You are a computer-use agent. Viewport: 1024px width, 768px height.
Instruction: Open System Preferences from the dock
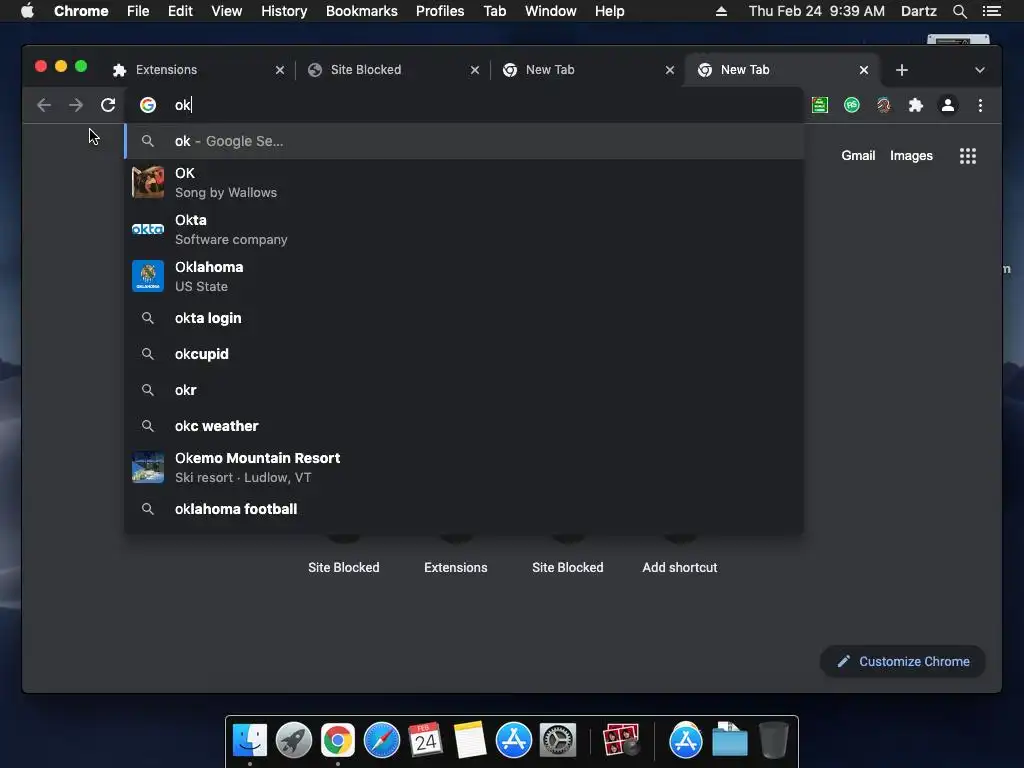(x=558, y=741)
